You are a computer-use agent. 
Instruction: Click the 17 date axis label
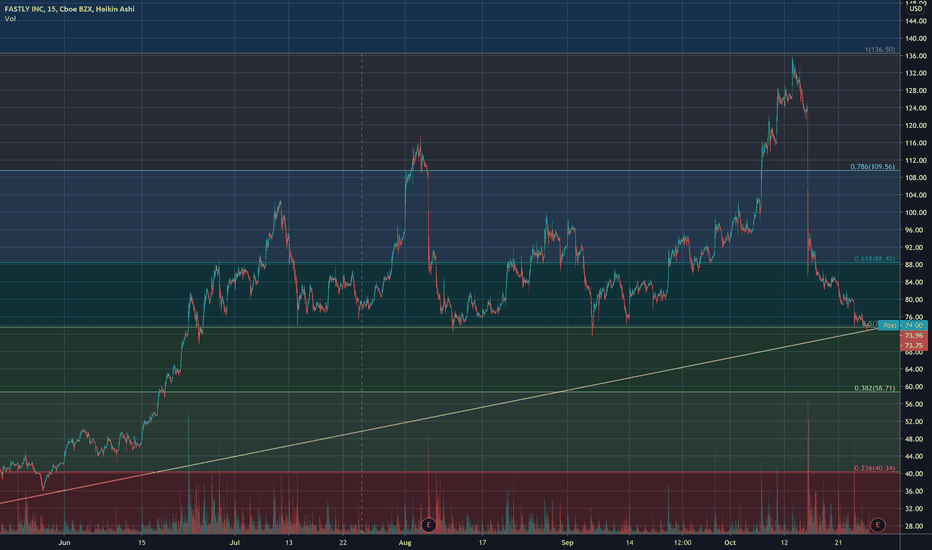point(482,542)
